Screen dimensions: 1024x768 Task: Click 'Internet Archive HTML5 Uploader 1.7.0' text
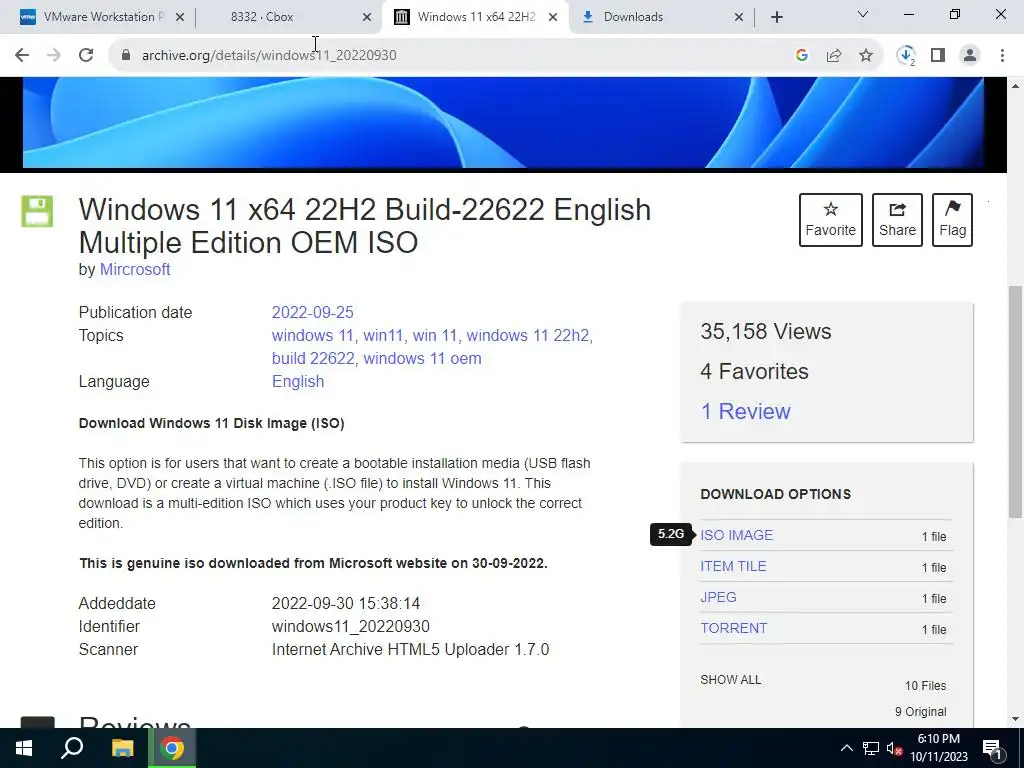pos(410,650)
